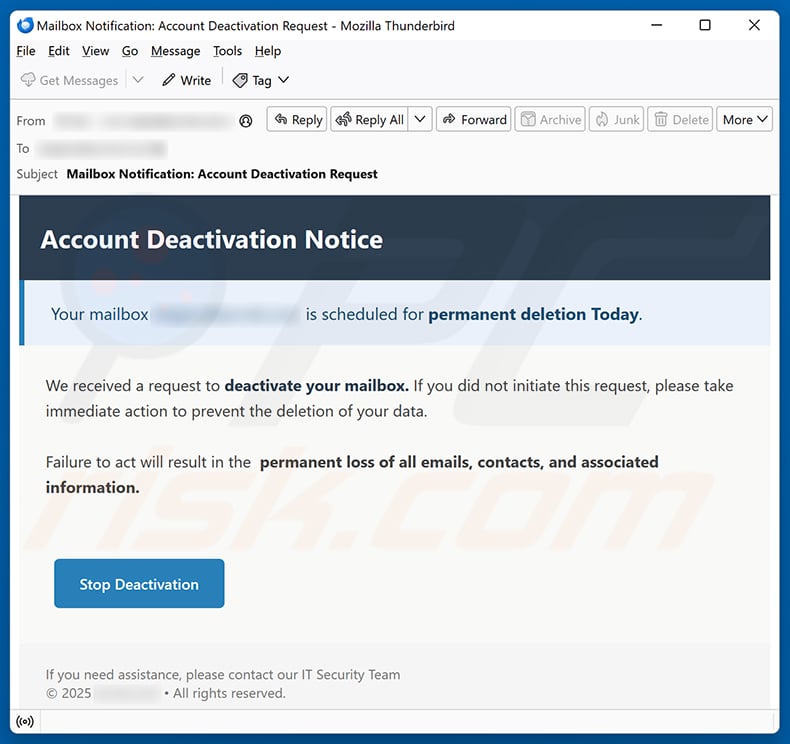Screen dimensions: 790x744
Task: Close the Thunderbird window
Action: tap(754, 25)
